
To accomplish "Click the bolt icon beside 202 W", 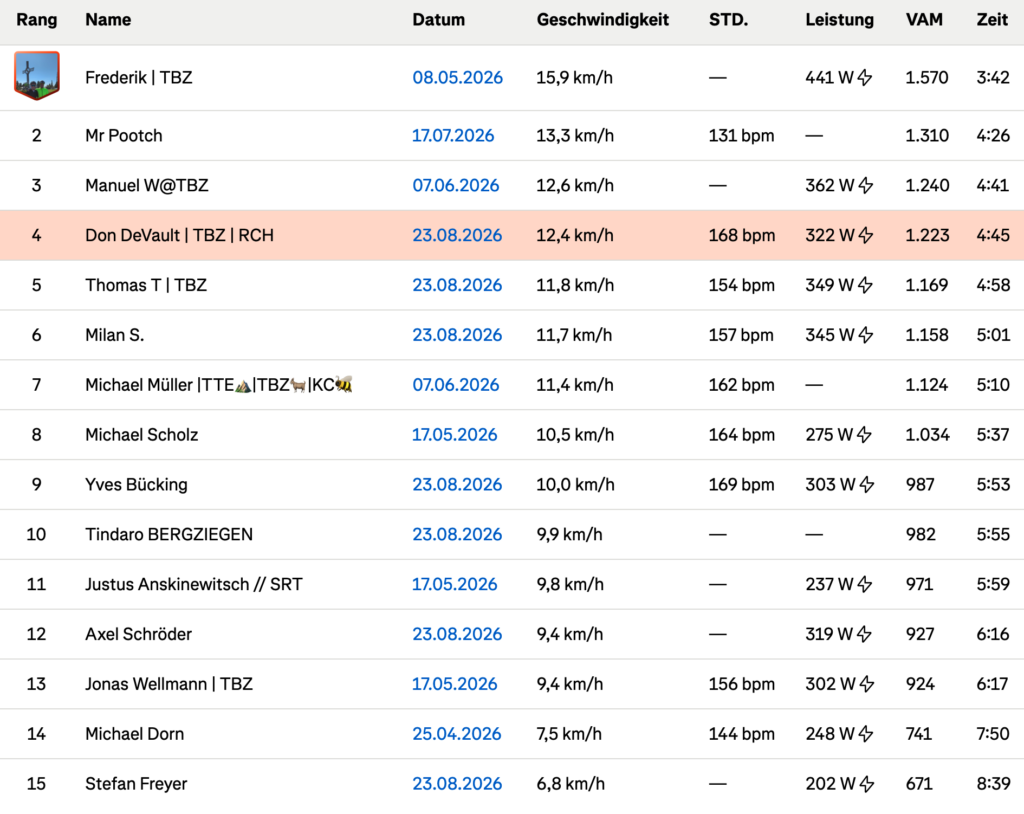I will (866, 783).
